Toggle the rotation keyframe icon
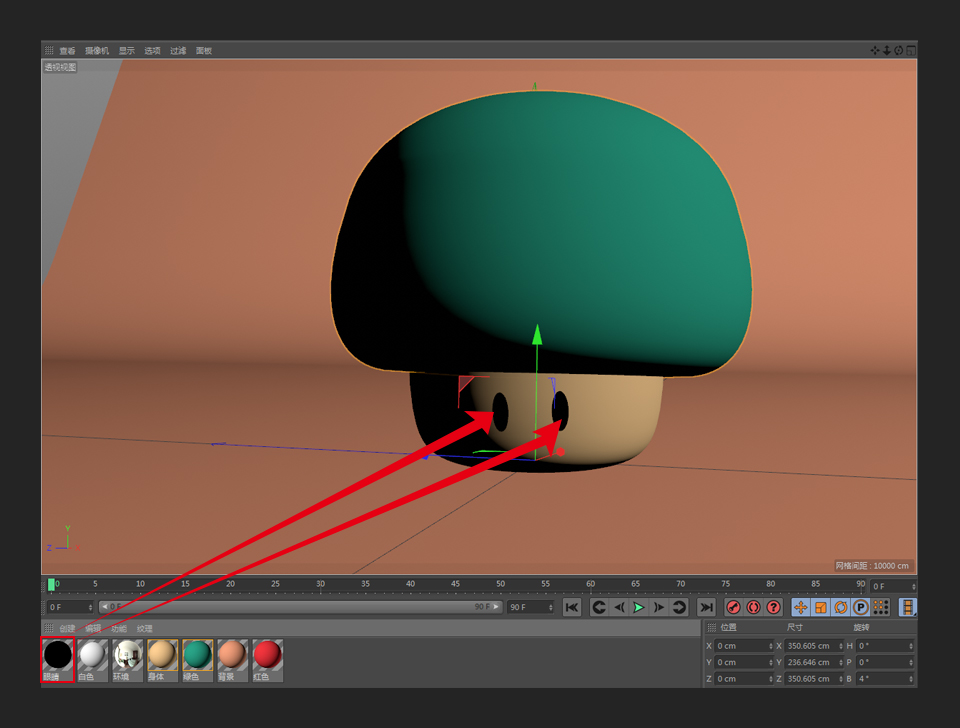Image resolution: width=960 pixels, height=728 pixels. (840, 607)
